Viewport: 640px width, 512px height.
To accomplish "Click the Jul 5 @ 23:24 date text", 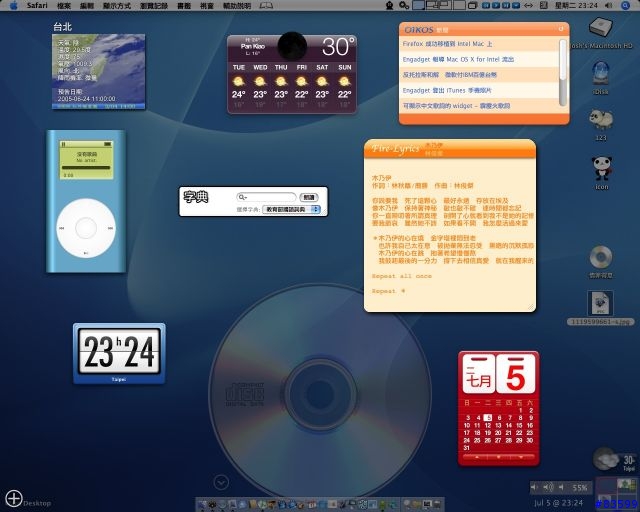I will (x=558, y=503).
